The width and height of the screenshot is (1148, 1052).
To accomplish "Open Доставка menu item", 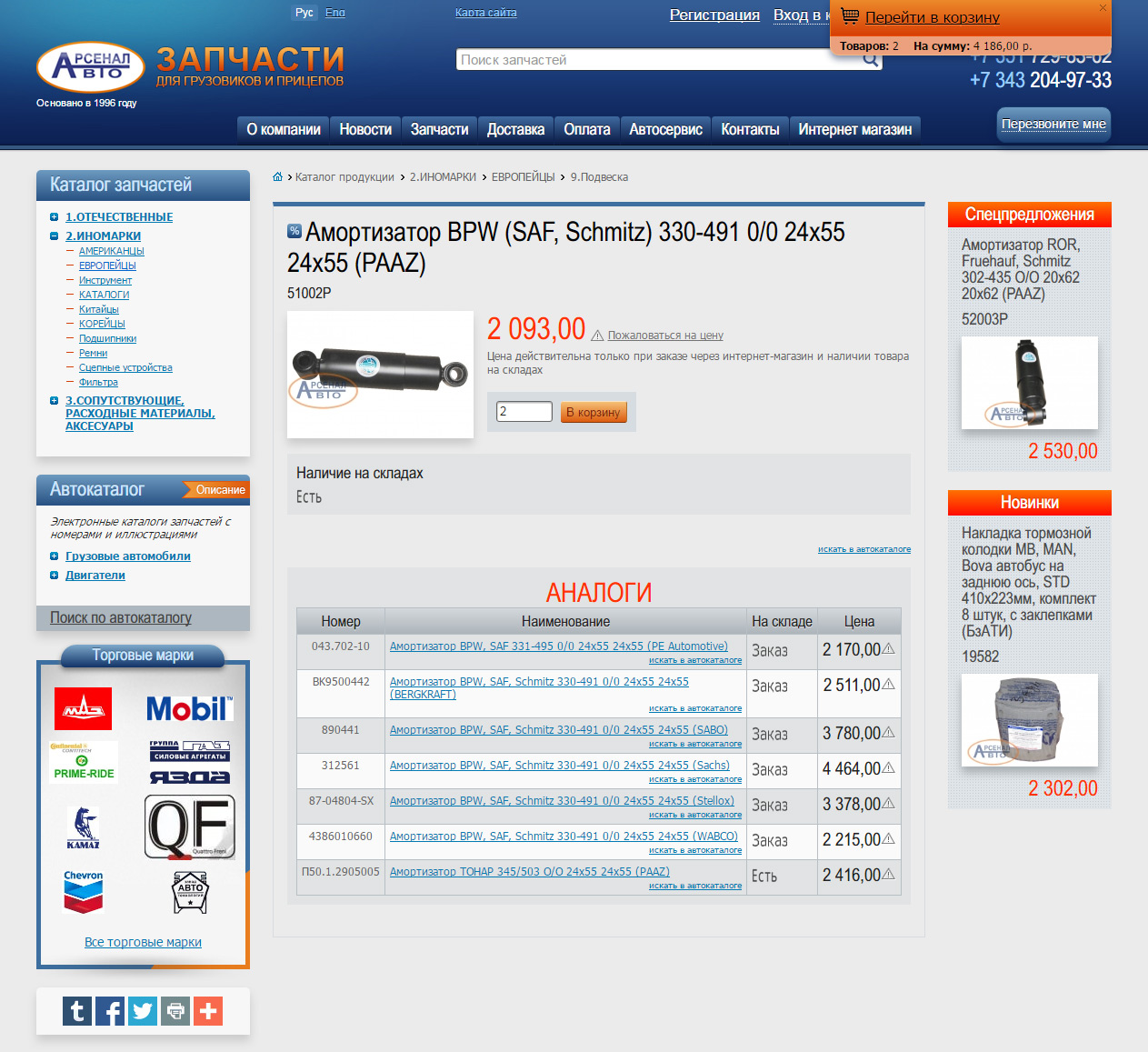I will point(516,129).
